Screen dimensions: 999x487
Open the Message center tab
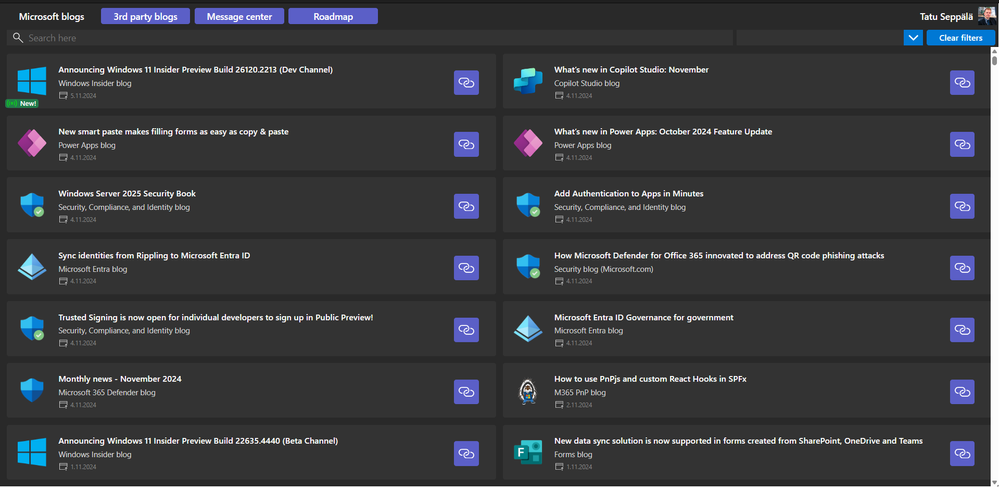point(239,17)
